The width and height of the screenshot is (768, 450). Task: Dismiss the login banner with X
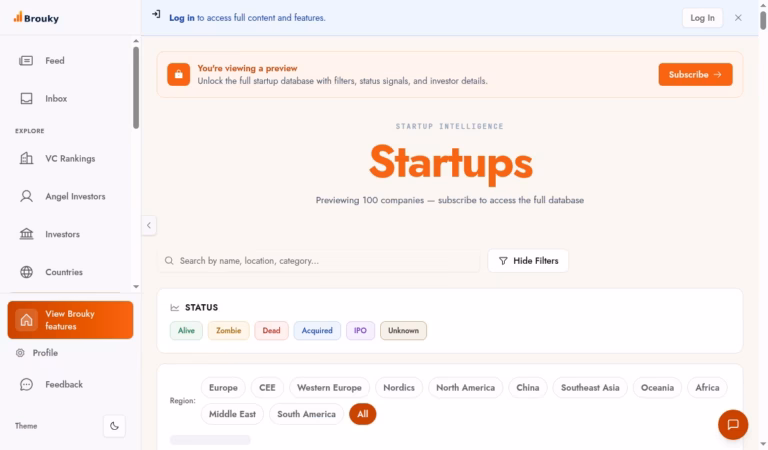(x=738, y=18)
